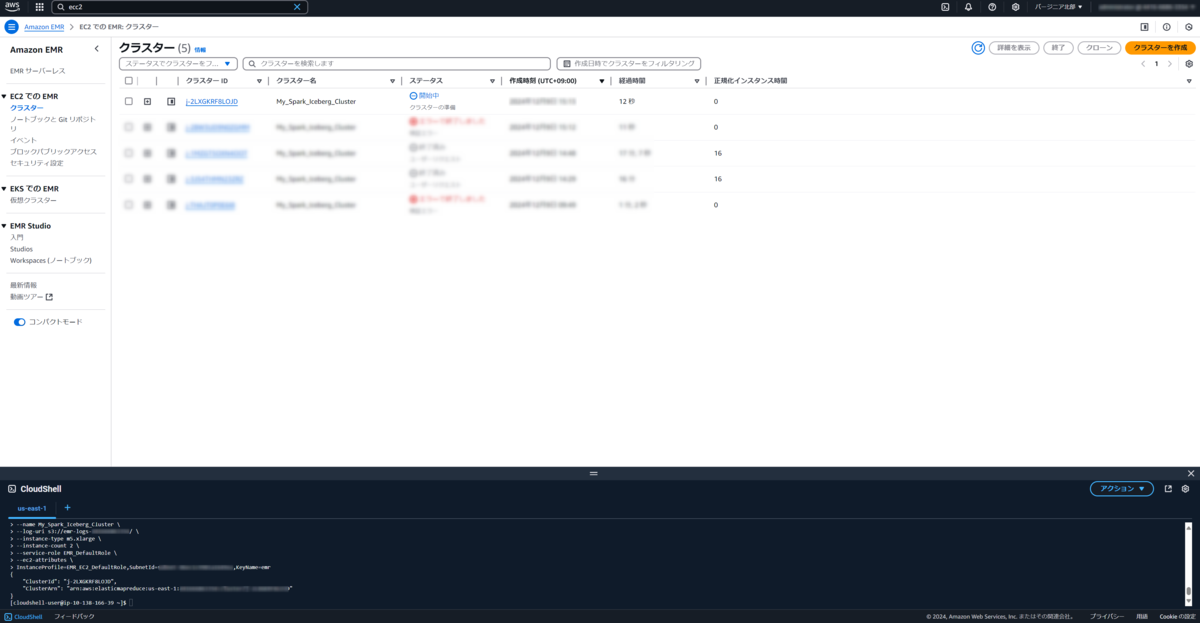Click the plus icon in j-2LXGKRF8LOJD row
The image size is (1200, 623).
pos(147,101)
